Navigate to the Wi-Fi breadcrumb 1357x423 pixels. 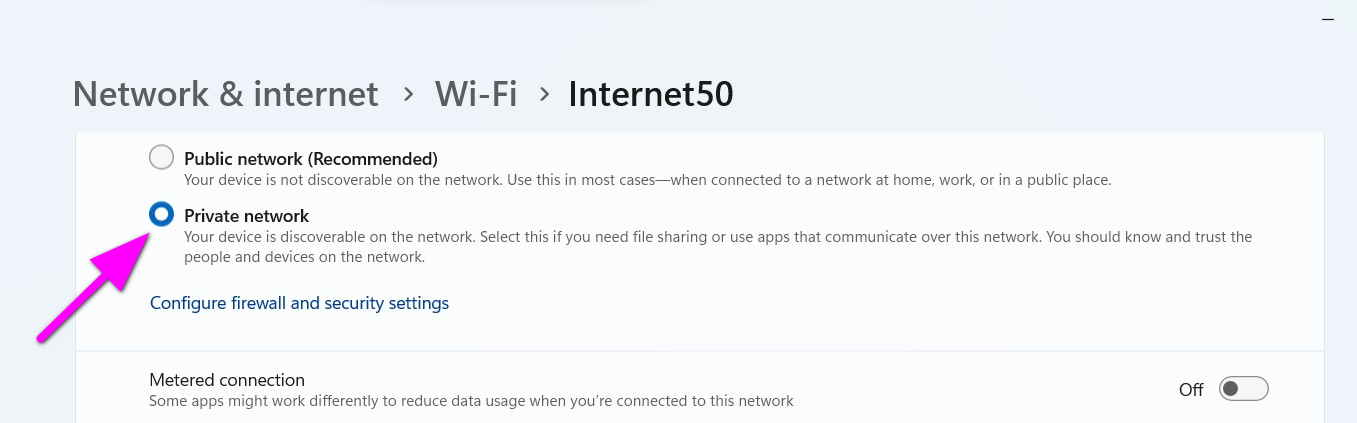pyautogui.click(x=475, y=94)
